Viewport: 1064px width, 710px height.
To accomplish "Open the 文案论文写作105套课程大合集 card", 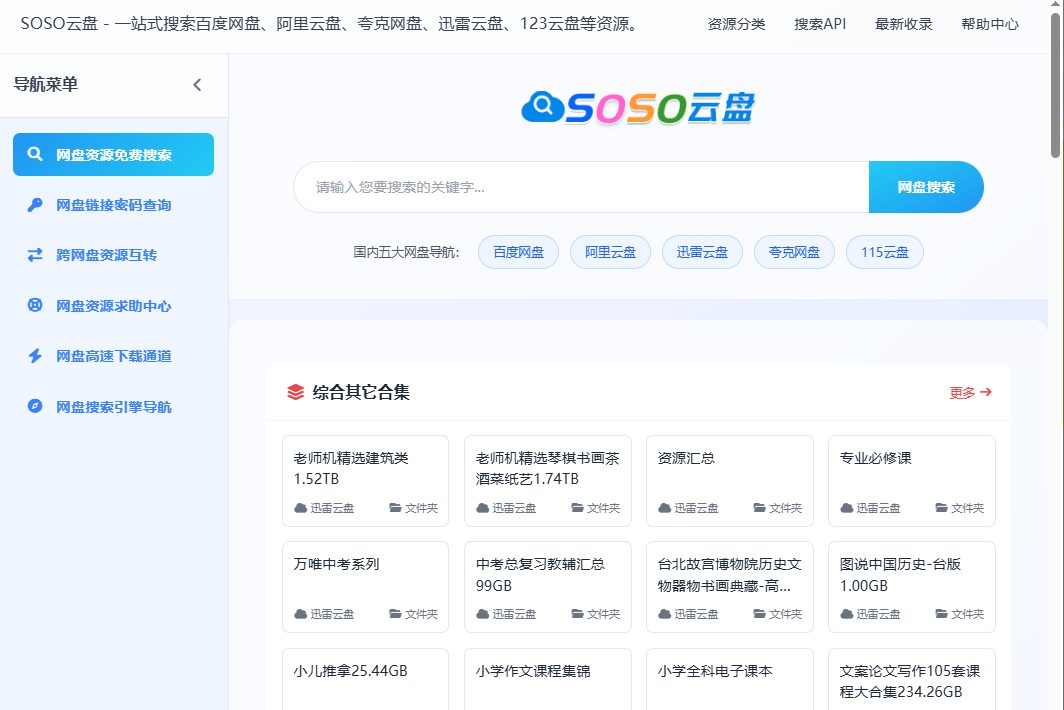I will [911, 679].
